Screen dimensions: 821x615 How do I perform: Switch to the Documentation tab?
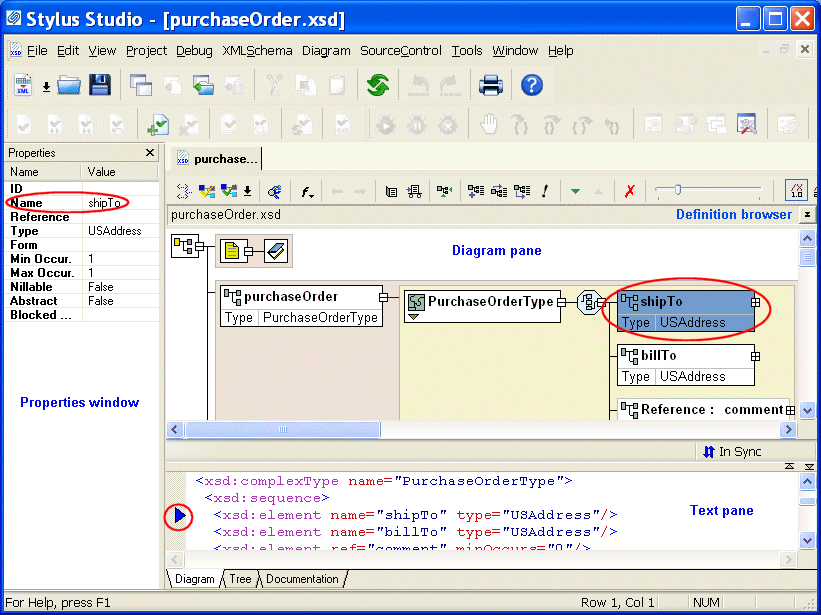coord(302,579)
